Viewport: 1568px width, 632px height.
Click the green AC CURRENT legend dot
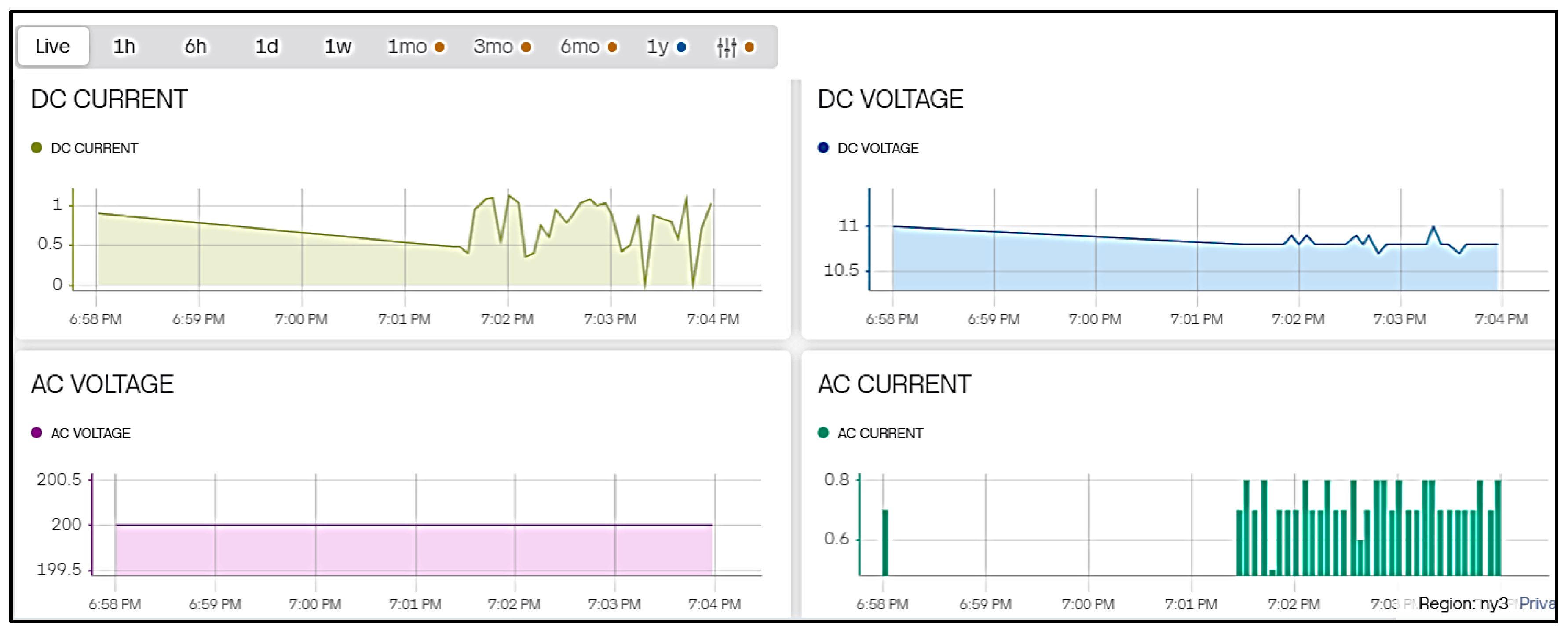[x=823, y=432]
